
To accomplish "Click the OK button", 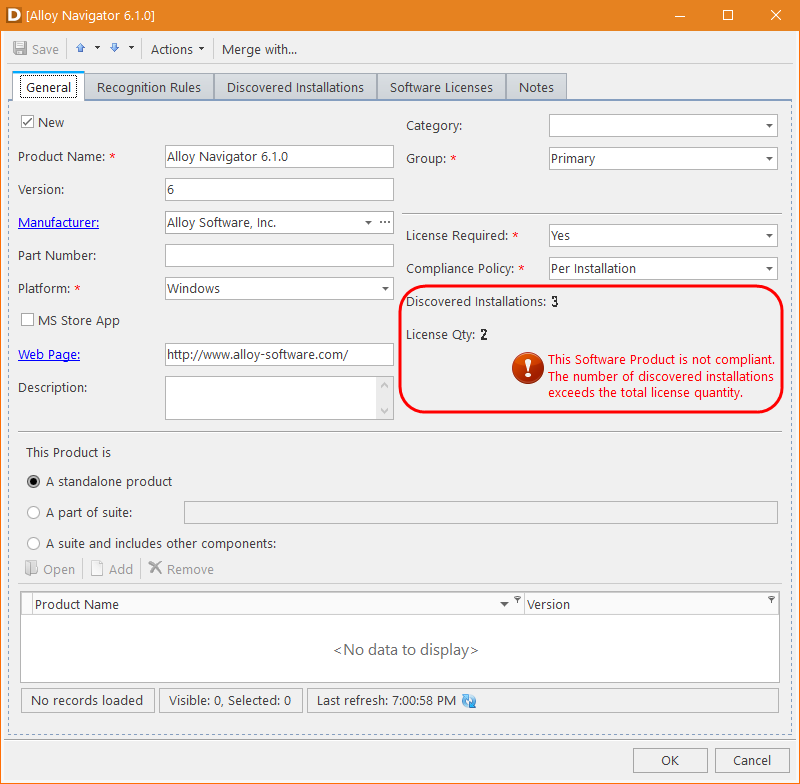I will (670, 761).
